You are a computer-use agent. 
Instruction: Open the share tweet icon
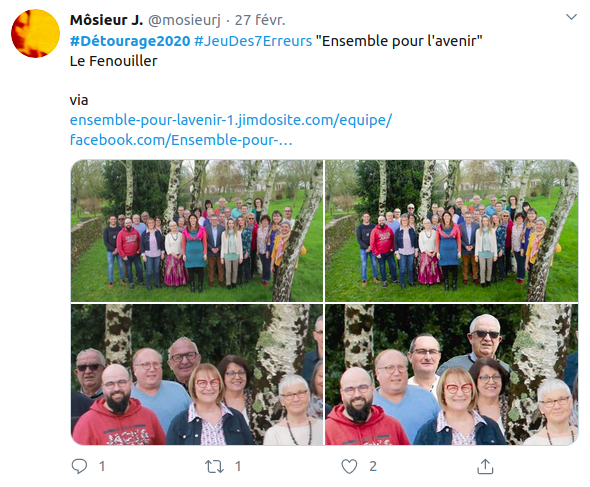click(x=485, y=466)
